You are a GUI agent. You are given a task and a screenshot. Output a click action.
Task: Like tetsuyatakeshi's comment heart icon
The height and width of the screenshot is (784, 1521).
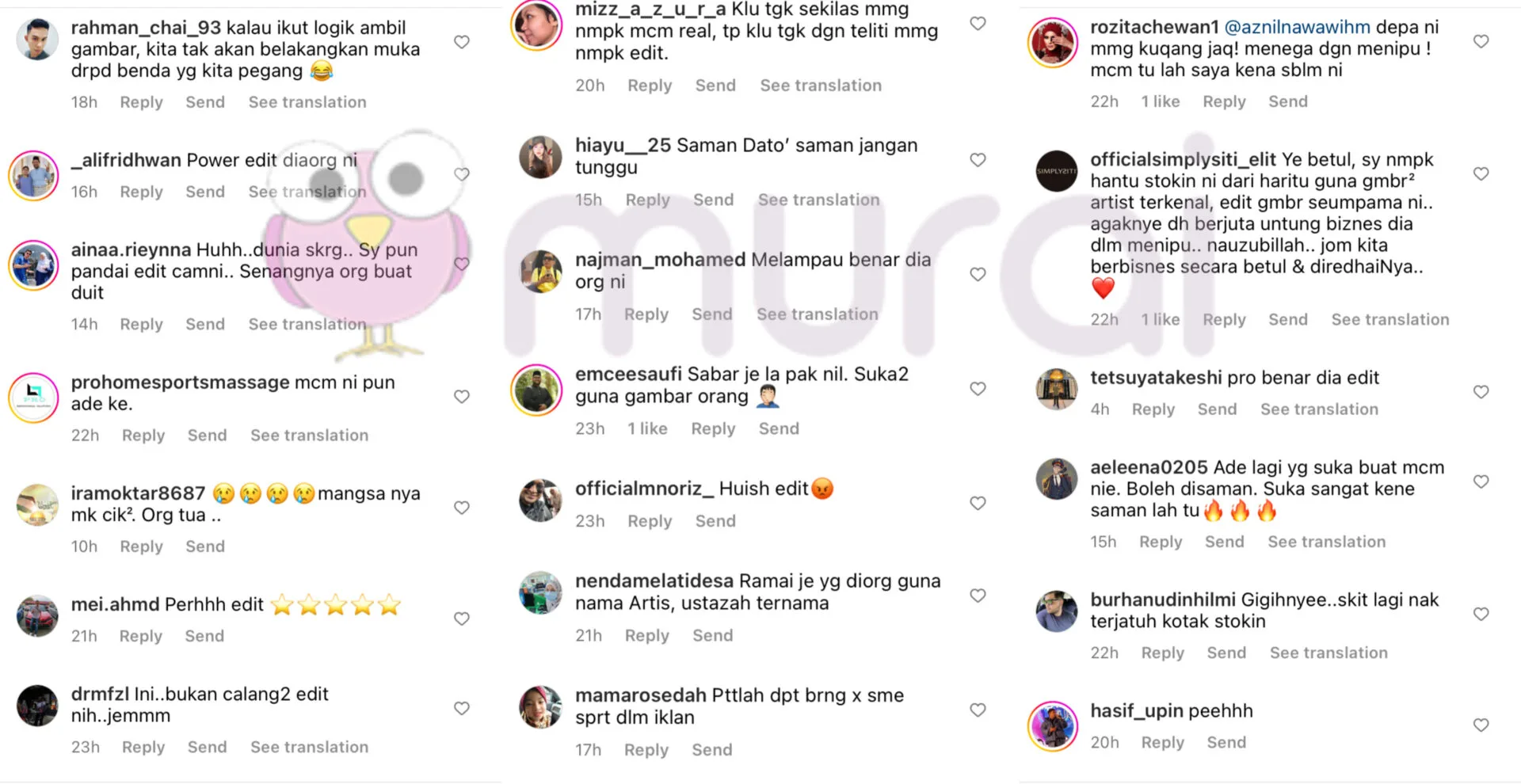pos(1481,392)
